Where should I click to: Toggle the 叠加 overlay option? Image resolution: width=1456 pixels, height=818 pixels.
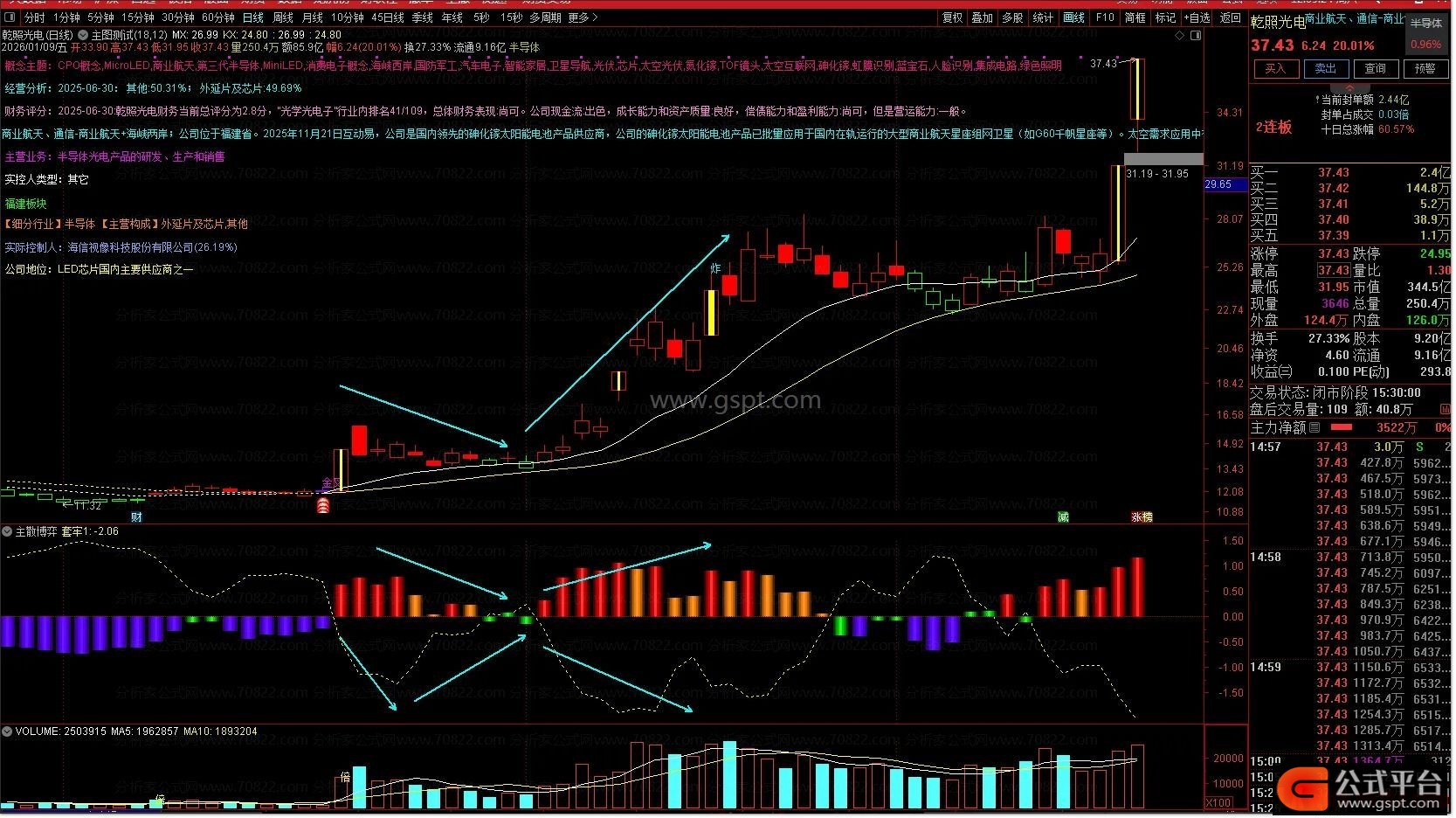pyautogui.click(x=983, y=17)
